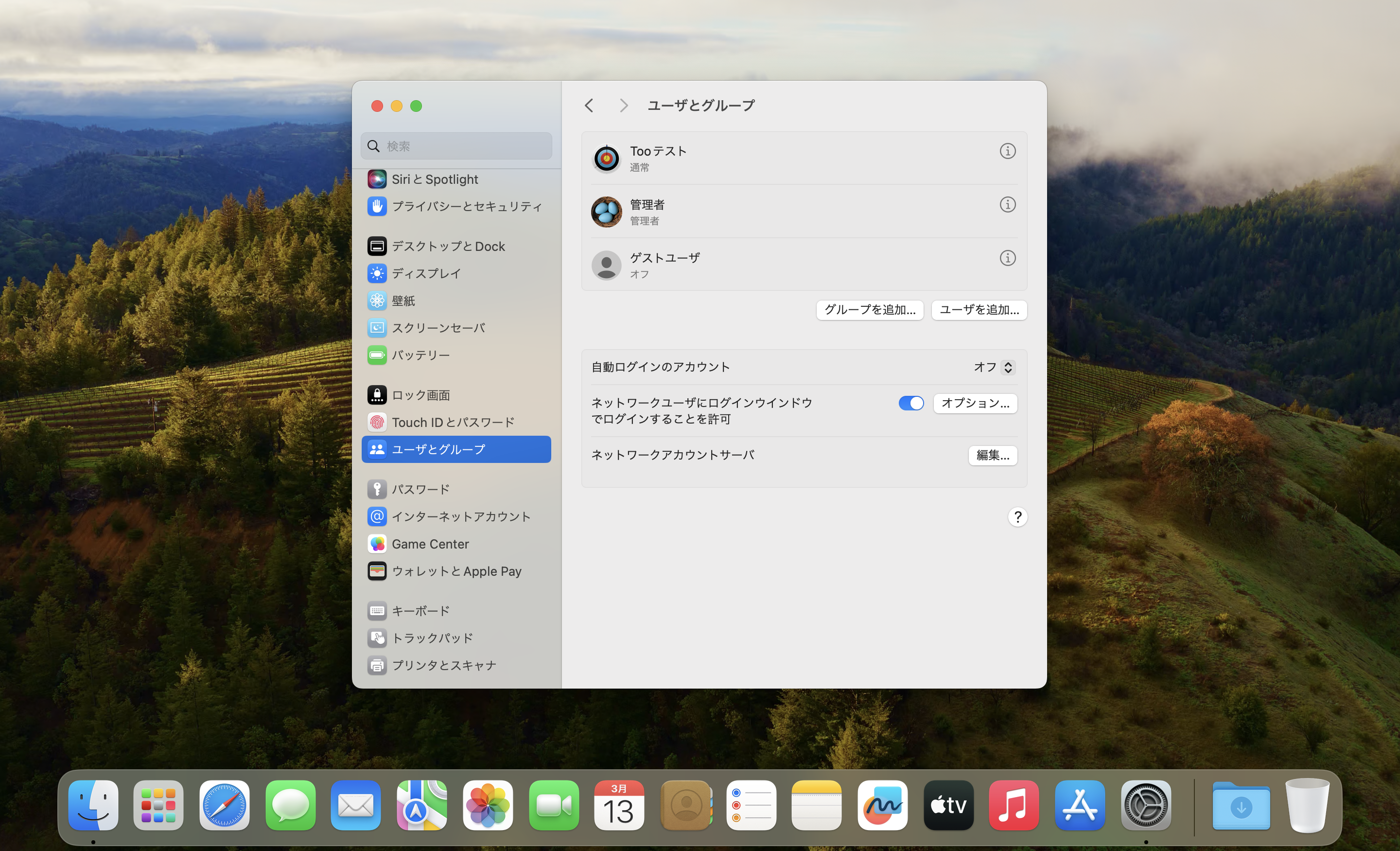Screen dimensions: 1400x851
Task: Launch Safari from the Dock
Action: pyautogui.click(x=225, y=805)
